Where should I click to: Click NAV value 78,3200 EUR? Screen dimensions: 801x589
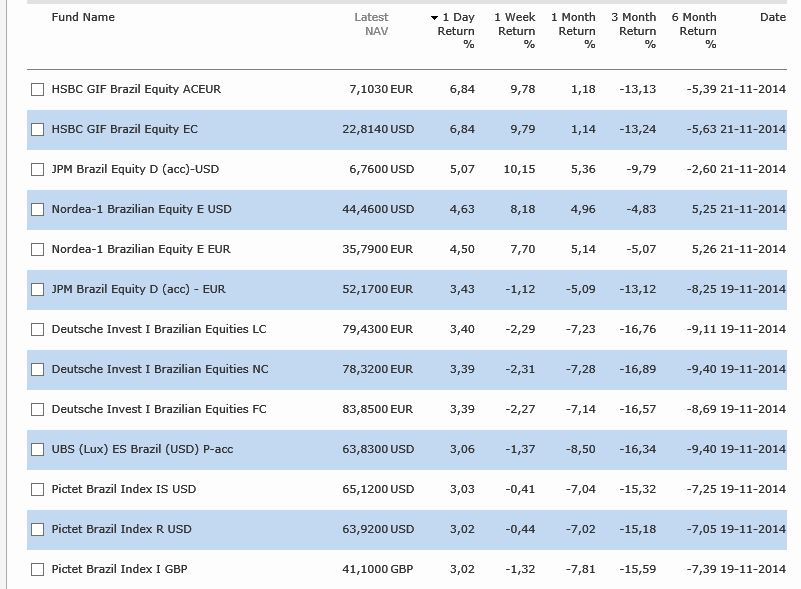point(378,369)
